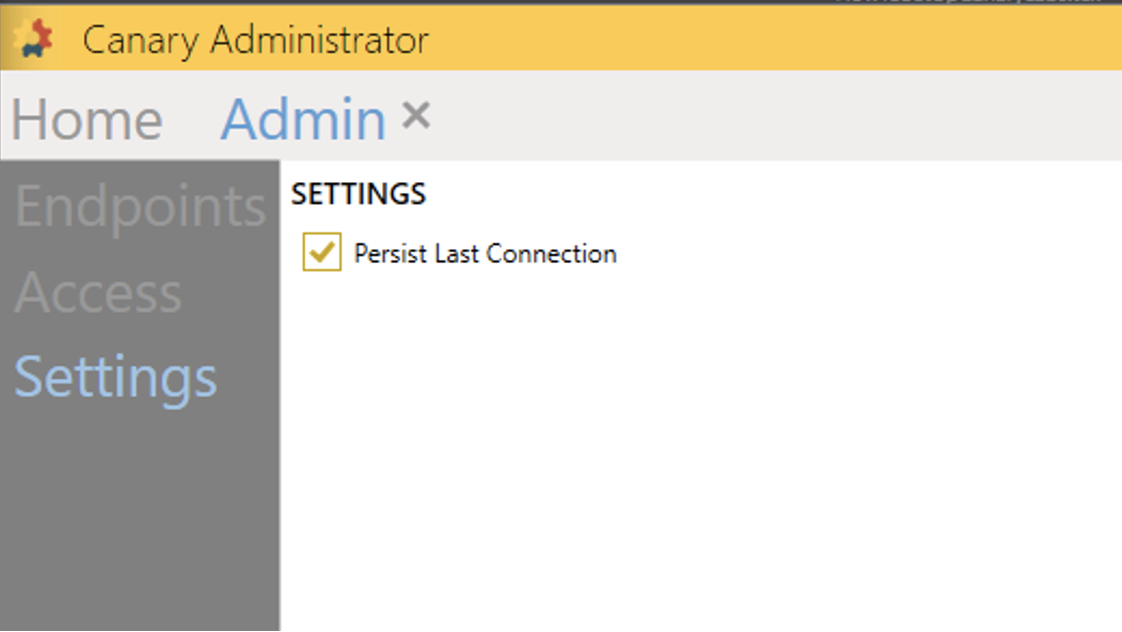Open the Endpoints section in sidebar
This screenshot has width=1122, height=632.
tap(140, 207)
